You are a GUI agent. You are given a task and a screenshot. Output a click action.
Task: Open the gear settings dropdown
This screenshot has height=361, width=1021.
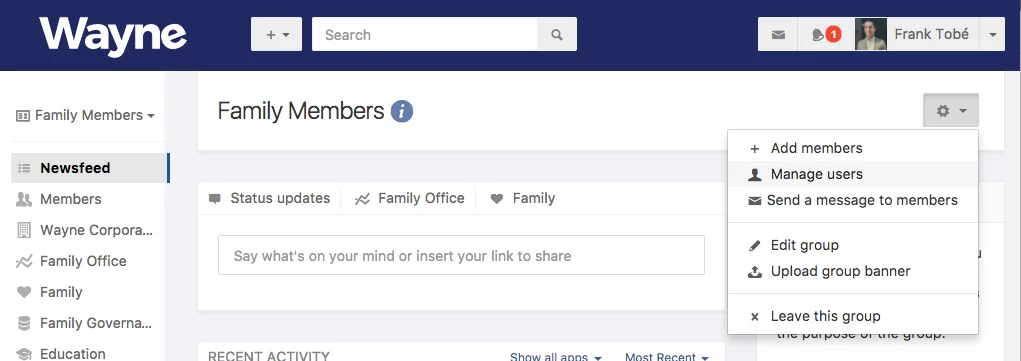(951, 111)
